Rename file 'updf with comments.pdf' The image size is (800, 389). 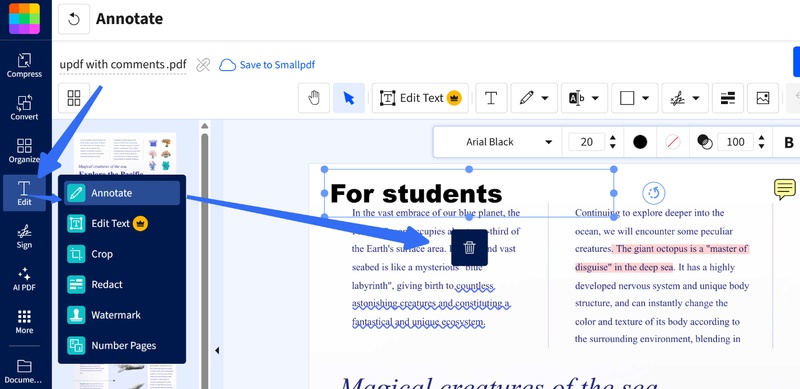[122, 65]
